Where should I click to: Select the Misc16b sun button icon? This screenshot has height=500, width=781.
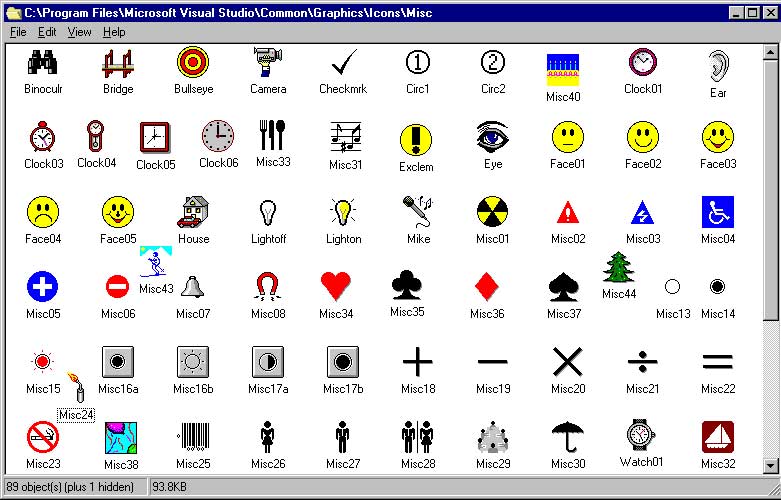click(x=193, y=362)
